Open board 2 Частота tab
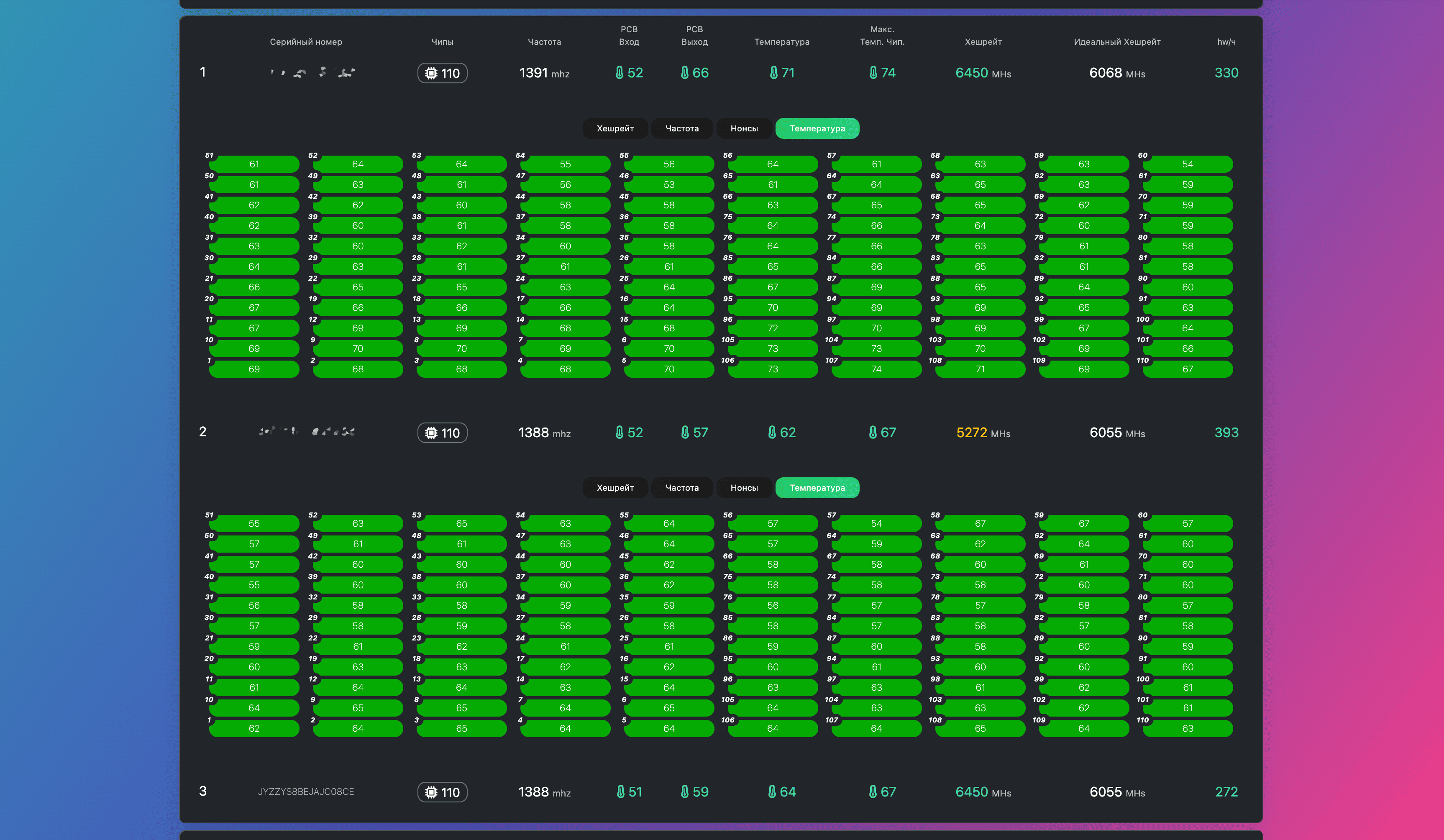 [682, 488]
